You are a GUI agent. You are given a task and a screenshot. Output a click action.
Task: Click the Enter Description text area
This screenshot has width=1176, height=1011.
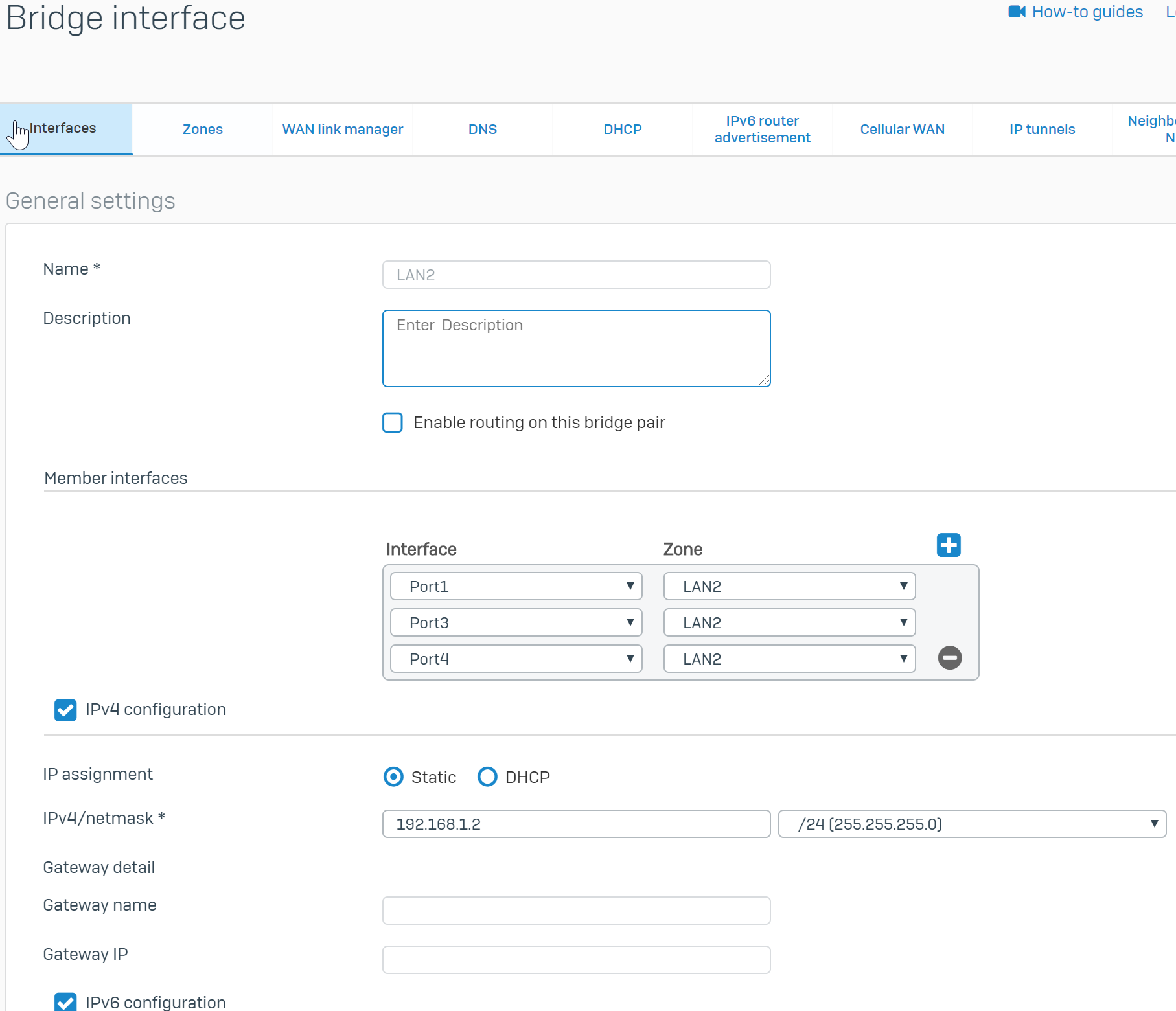click(x=577, y=348)
